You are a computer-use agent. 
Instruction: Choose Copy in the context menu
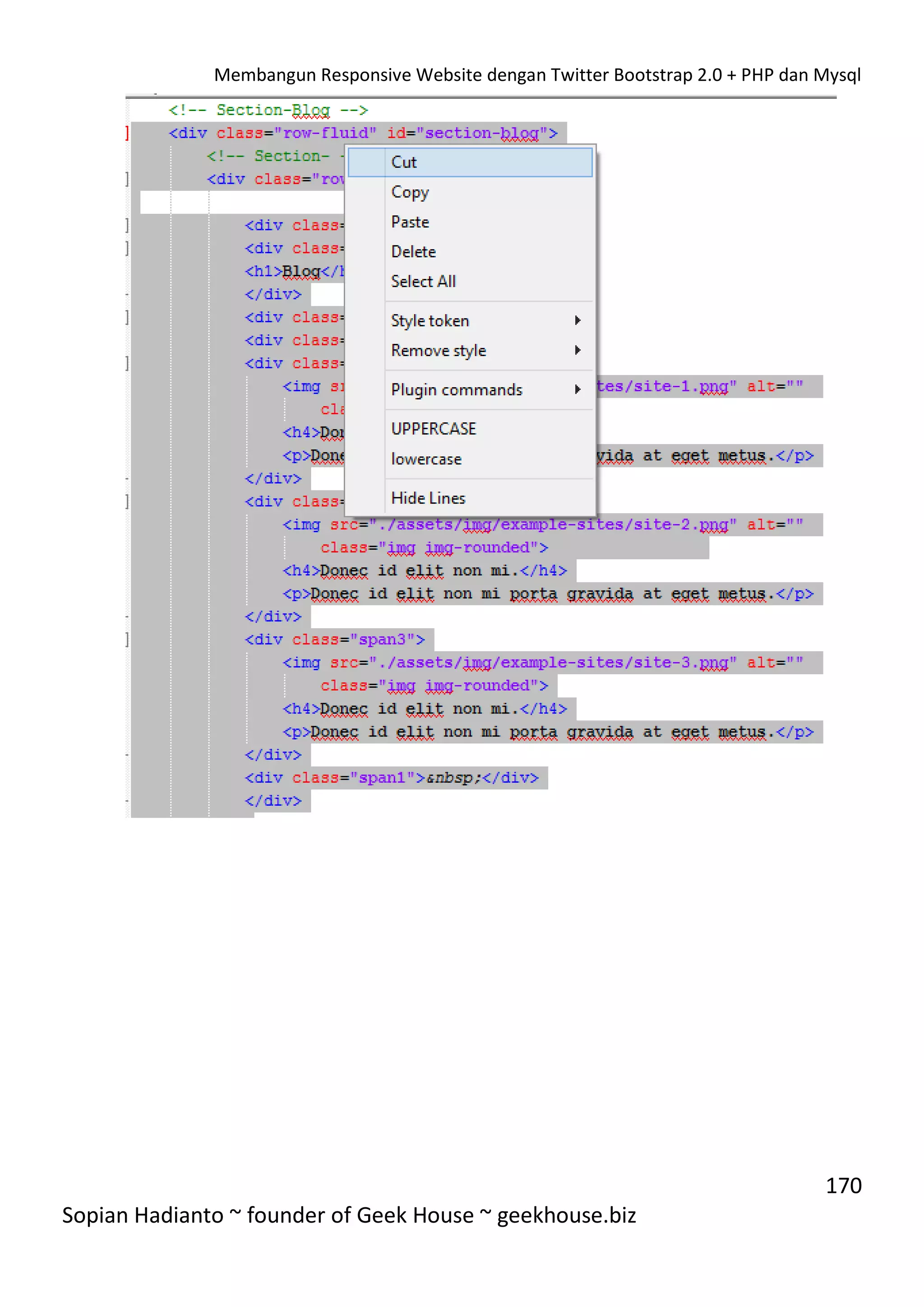(x=410, y=192)
